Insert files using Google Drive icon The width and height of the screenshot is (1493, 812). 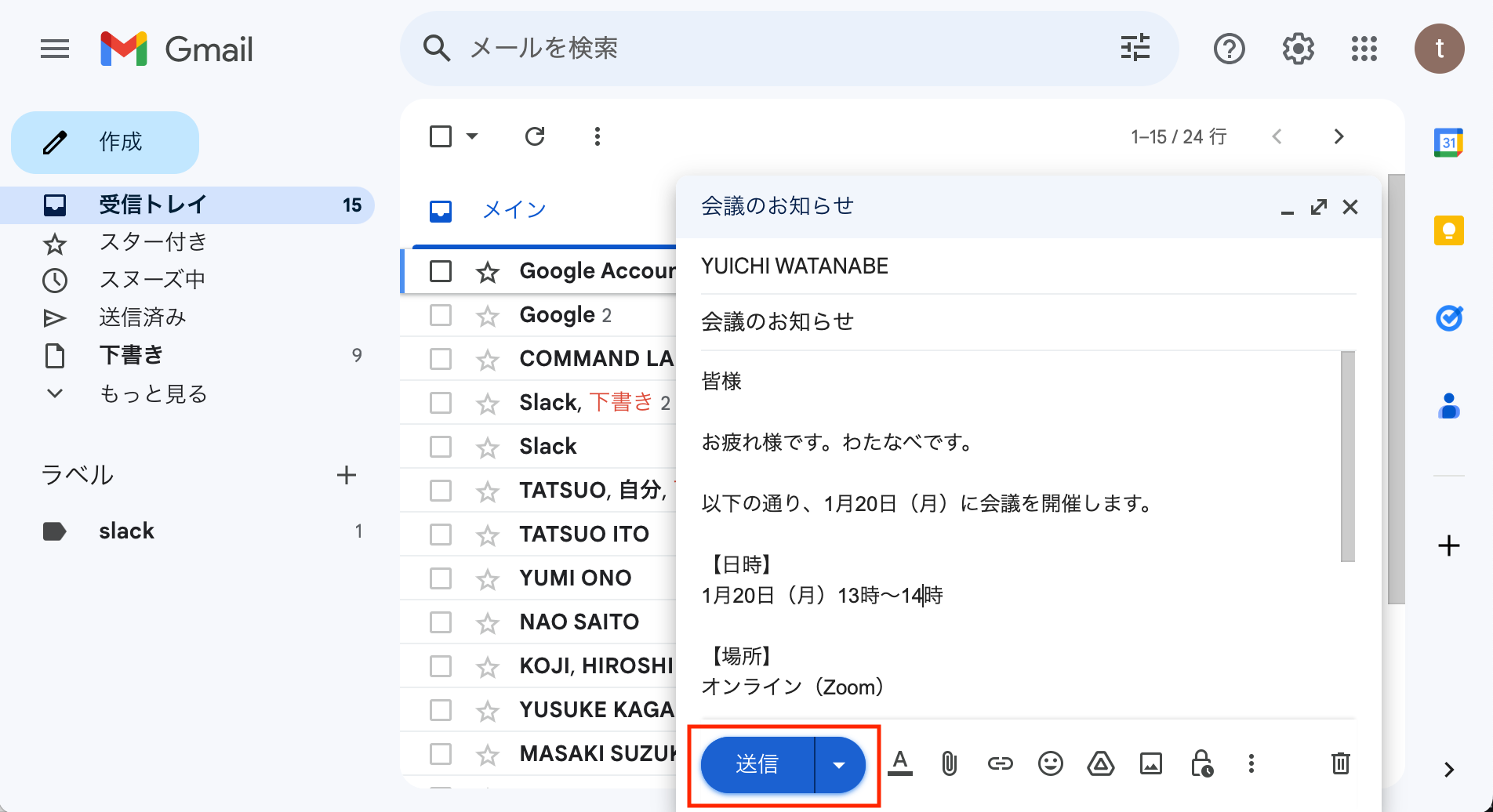coord(1100,763)
